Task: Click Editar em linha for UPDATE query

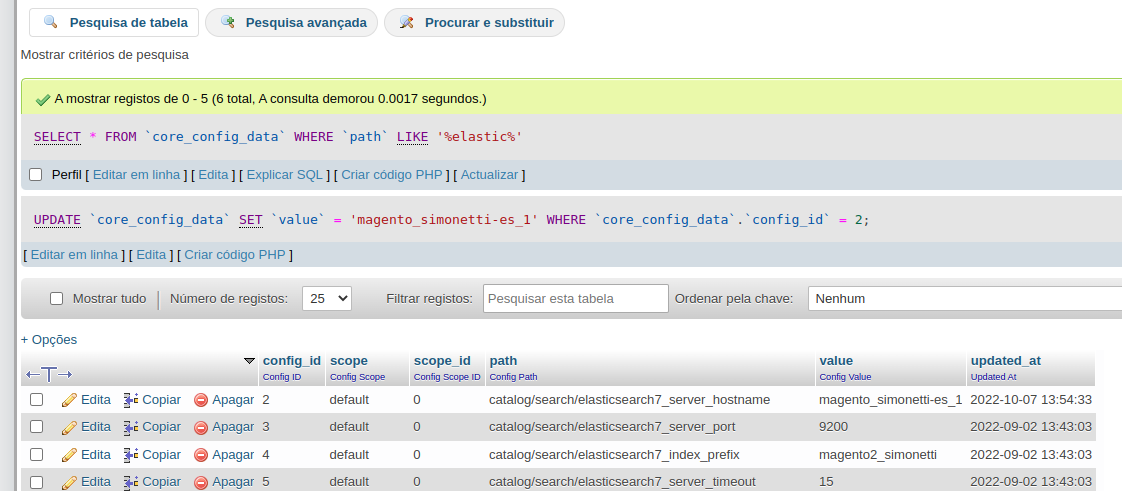Action: pos(74,255)
